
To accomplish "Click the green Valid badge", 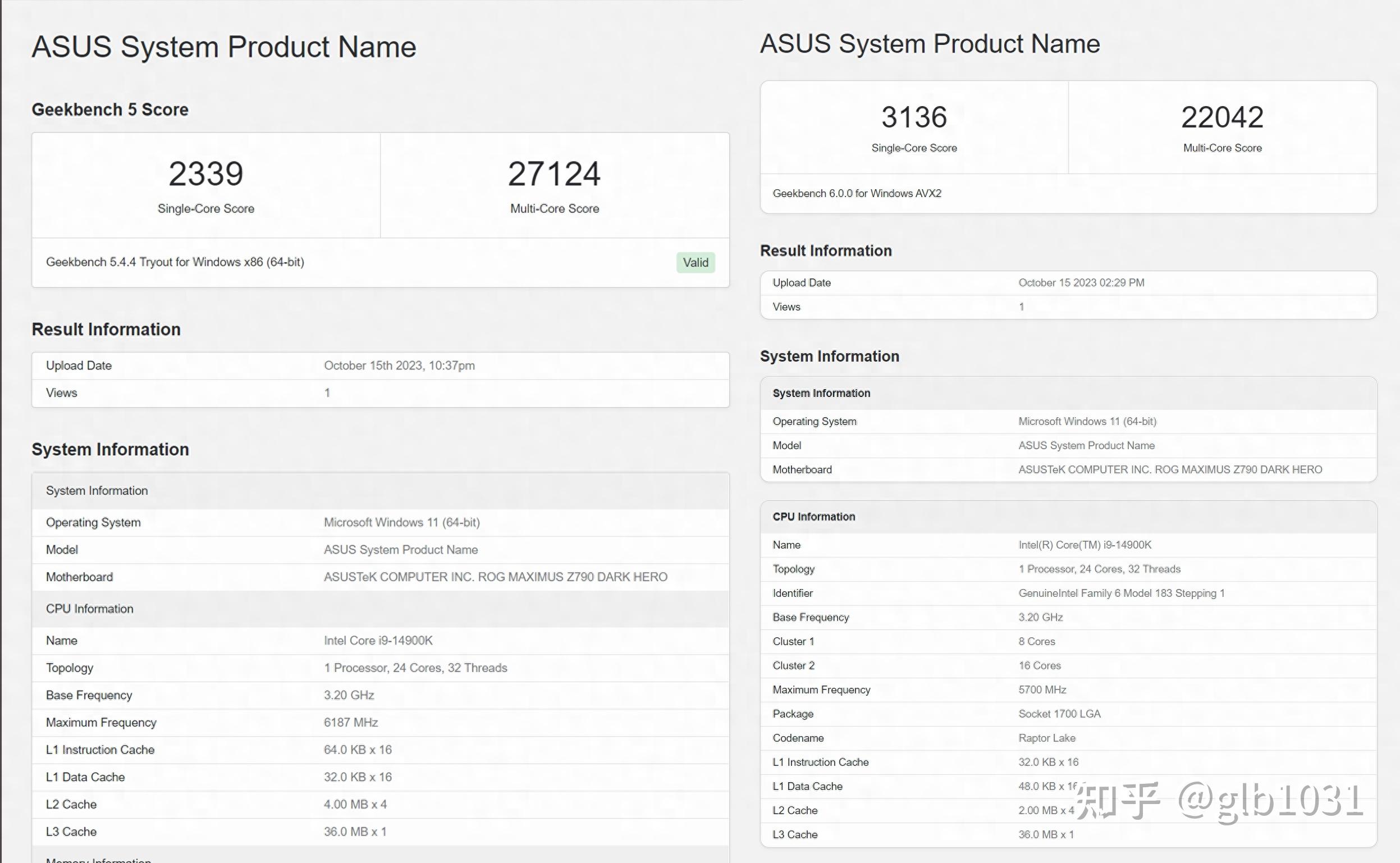I will pyautogui.click(x=695, y=263).
